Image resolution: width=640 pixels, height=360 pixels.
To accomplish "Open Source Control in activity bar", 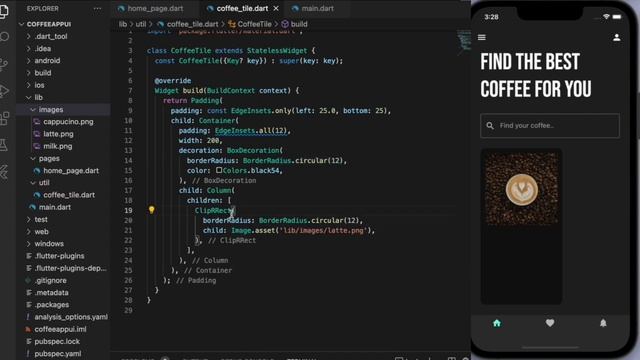I will tap(4, 64).
